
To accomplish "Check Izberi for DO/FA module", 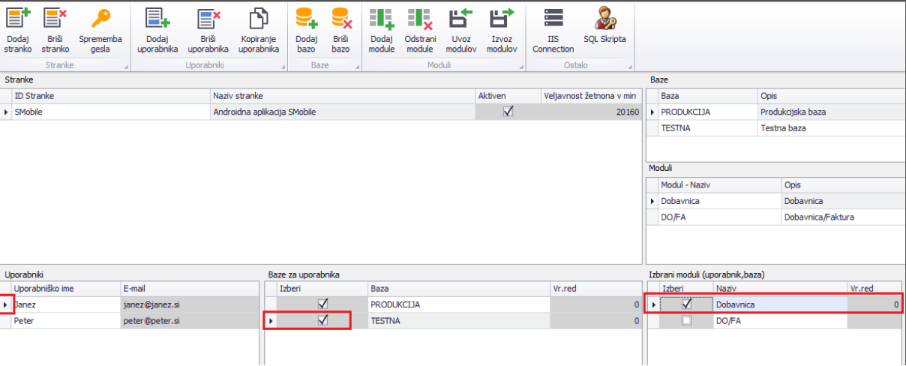I will click(686, 320).
